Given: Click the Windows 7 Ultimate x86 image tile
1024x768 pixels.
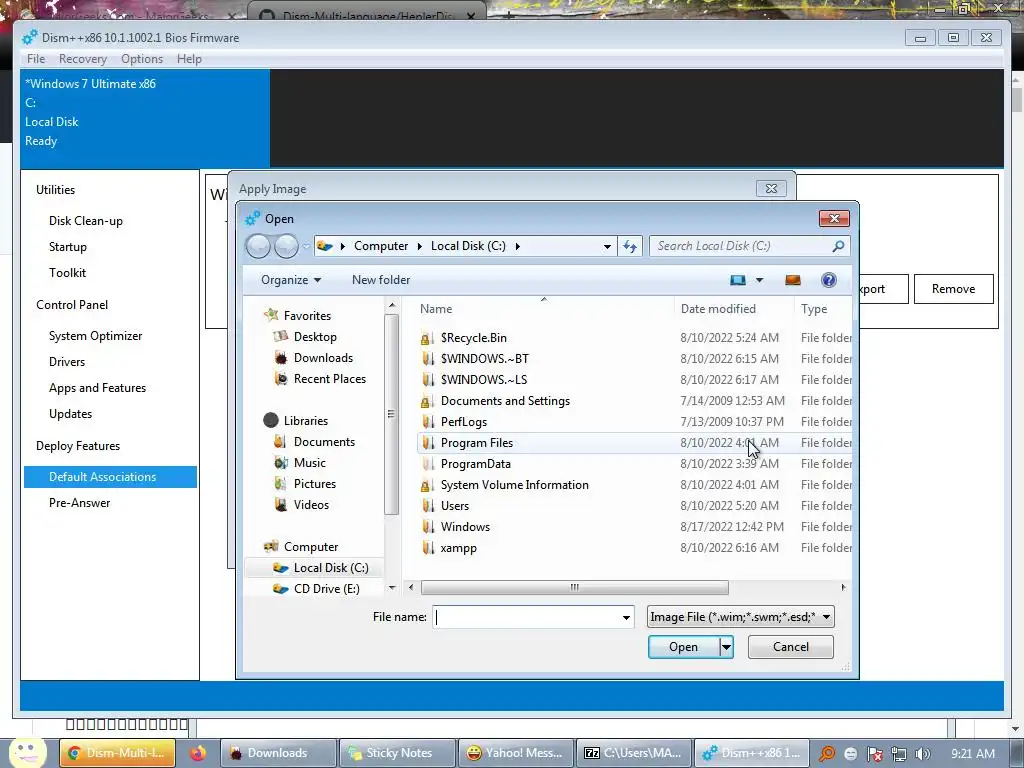Looking at the screenshot, I should [145, 119].
